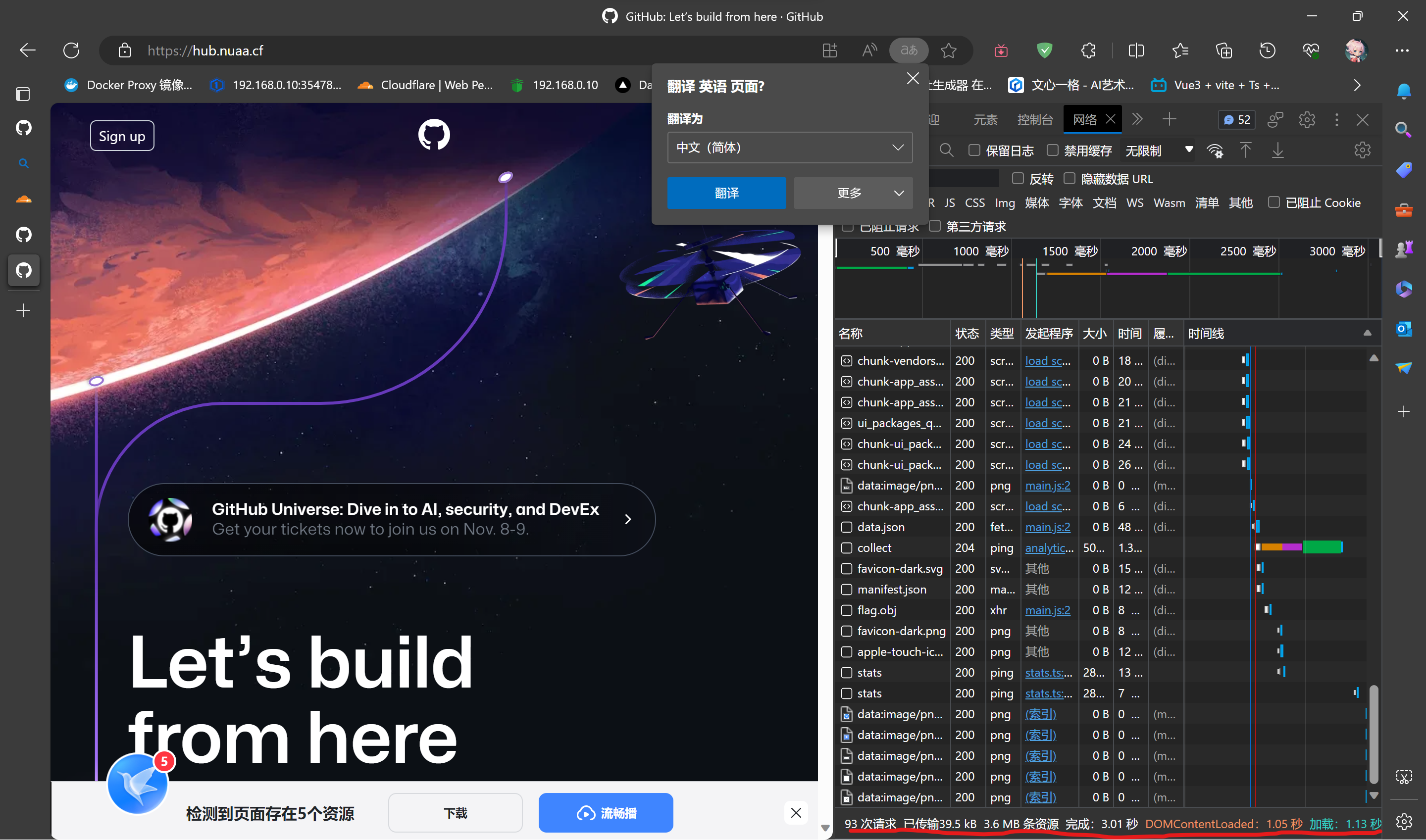The height and width of the screenshot is (840, 1426).
Task: Open the 无限制 network throttling dropdown
Action: click(x=1158, y=150)
